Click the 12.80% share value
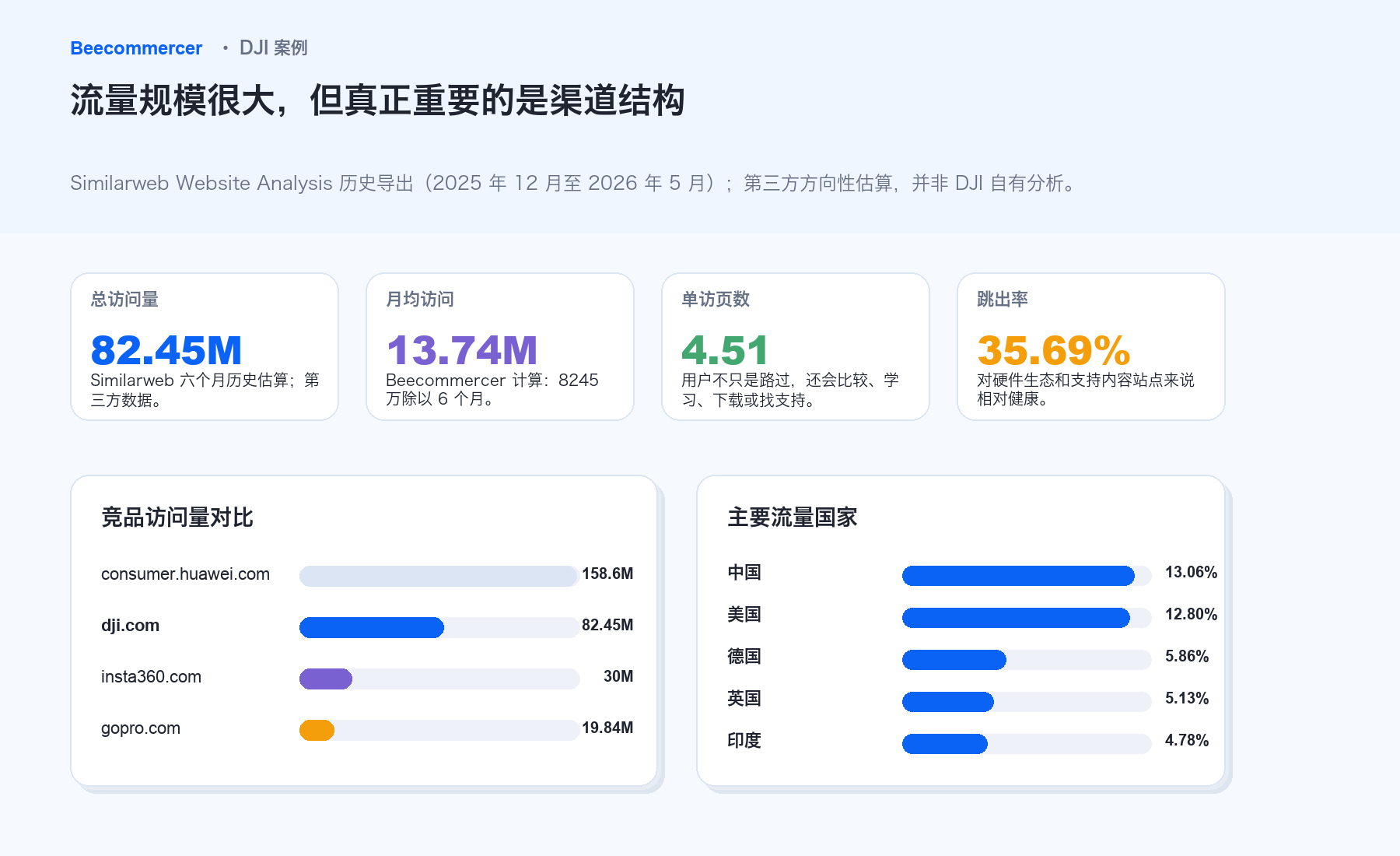The image size is (1400, 856). click(x=1191, y=615)
